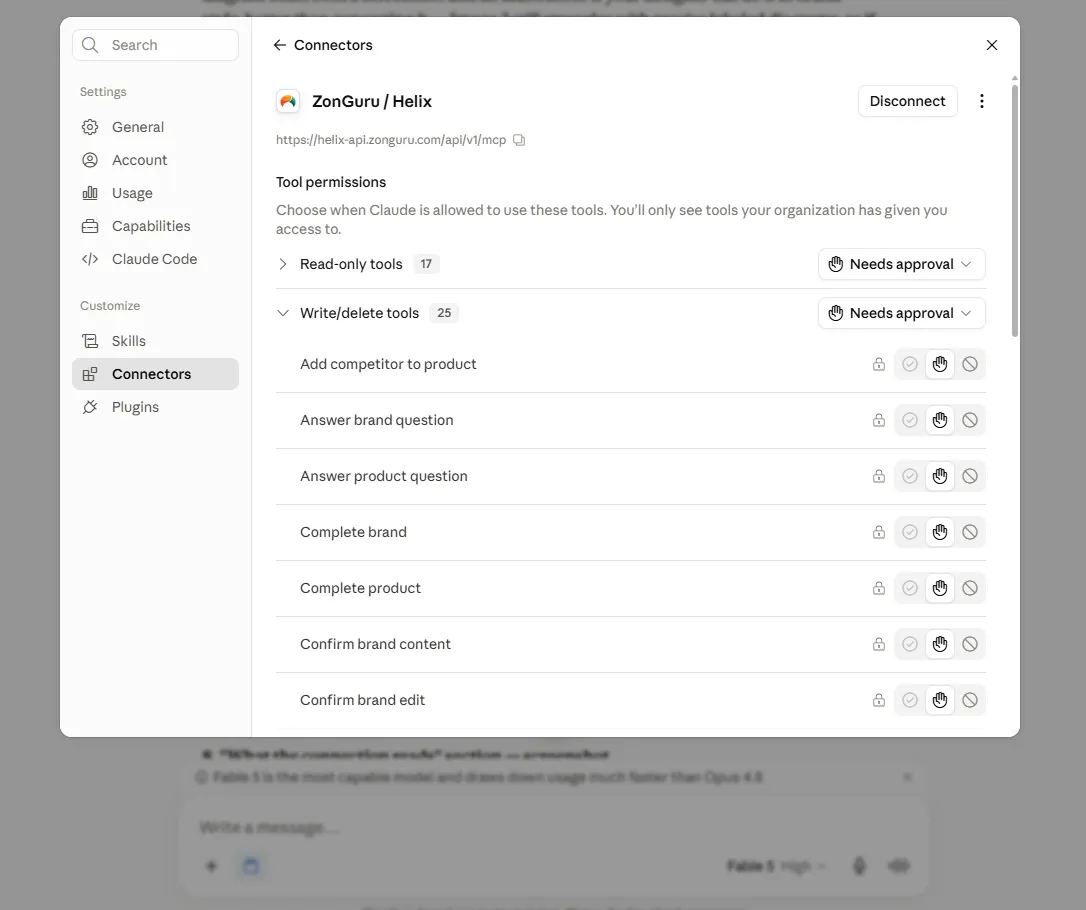This screenshot has width=1086, height=910.
Task: Open the Plugins page
Action: pos(155,407)
